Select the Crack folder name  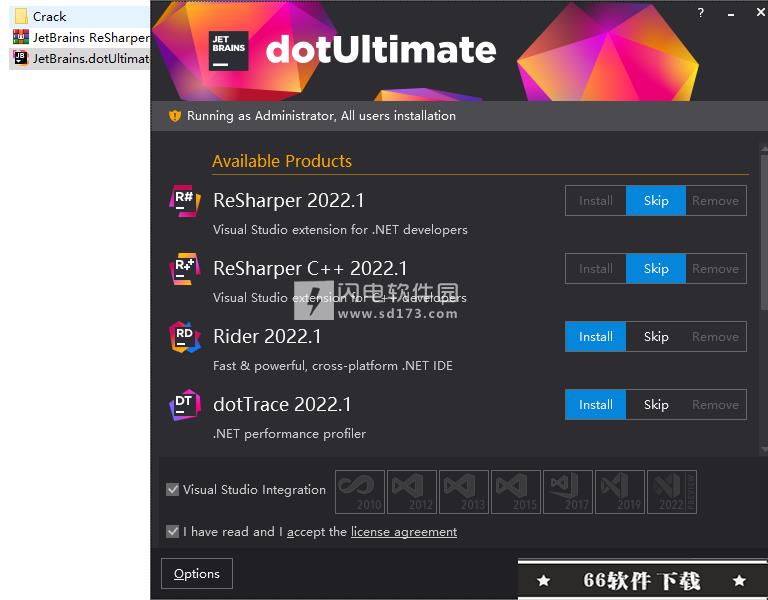[x=49, y=16]
